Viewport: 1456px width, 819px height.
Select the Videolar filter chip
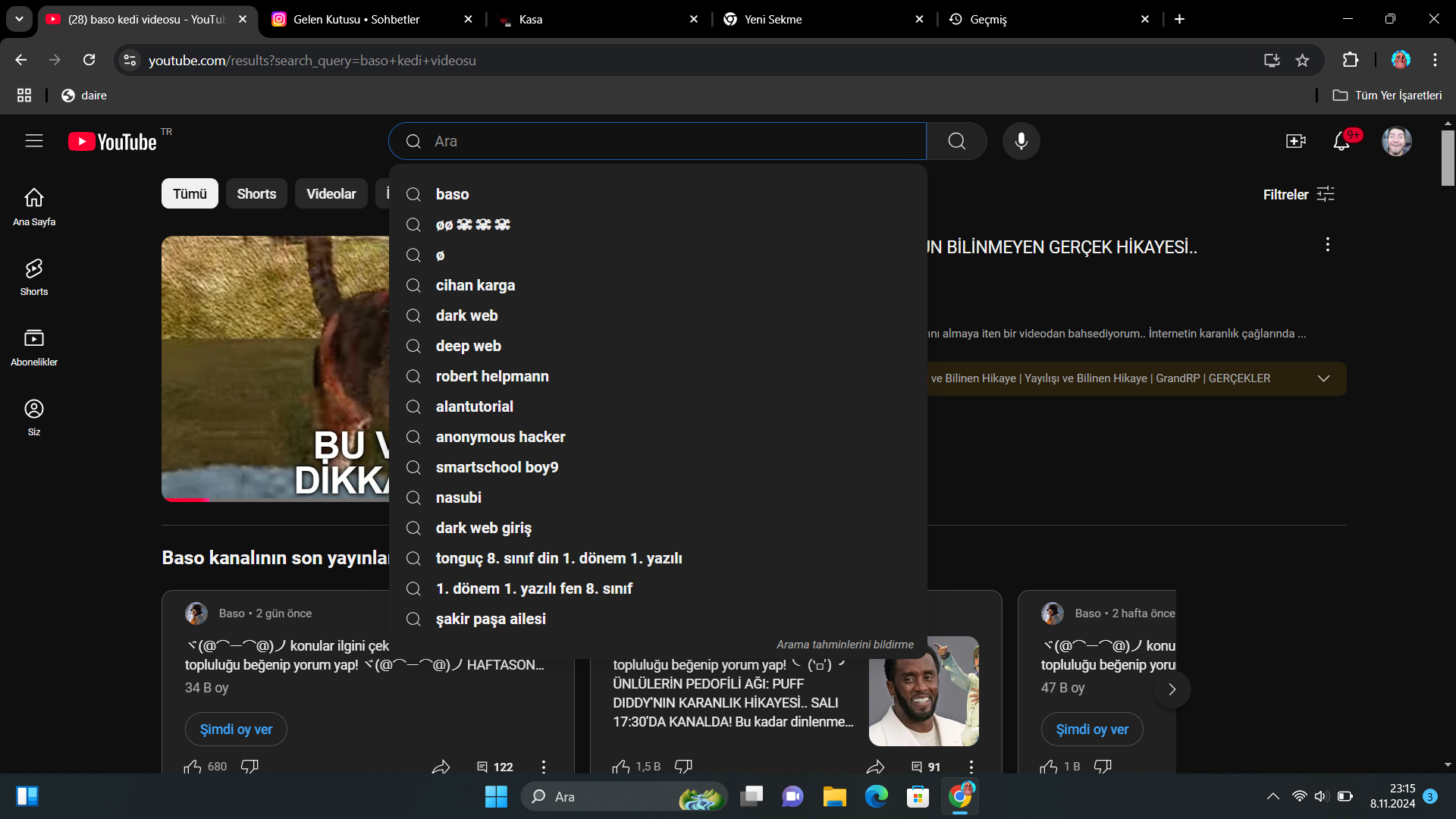[x=331, y=194]
